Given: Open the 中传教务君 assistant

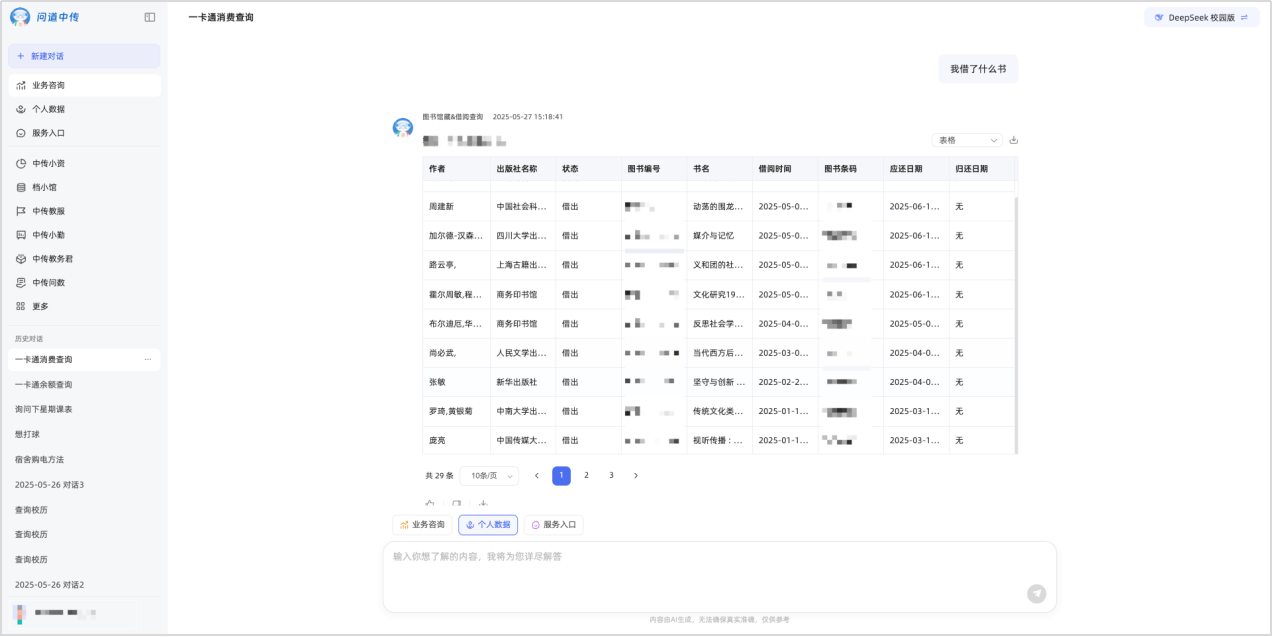Looking at the screenshot, I should click(52, 259).
